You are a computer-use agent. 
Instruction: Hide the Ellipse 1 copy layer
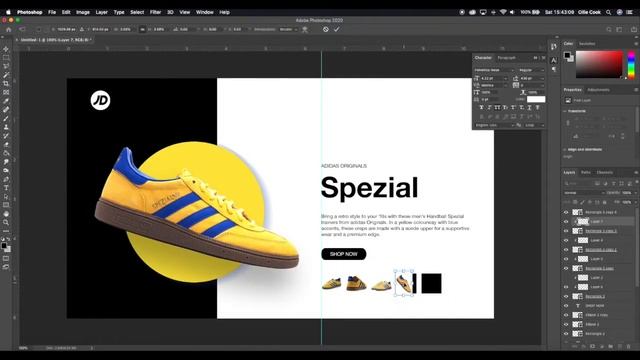click(x=566, y=315)
